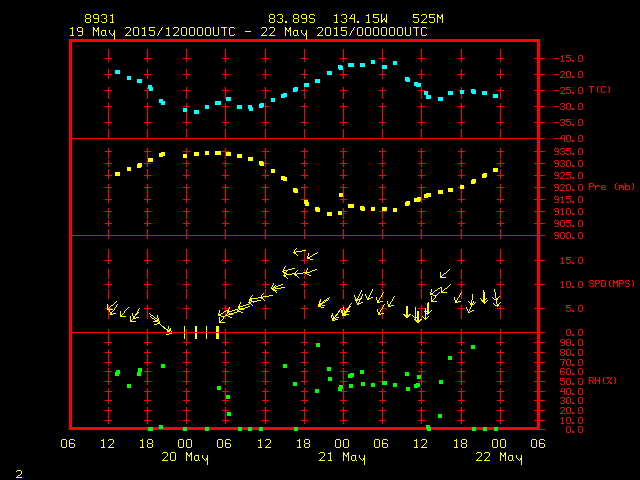Viewport: 640px width, 480px height.
Task: Click the number 2 in bottom-left corner
Action: (x=19, y=471)
